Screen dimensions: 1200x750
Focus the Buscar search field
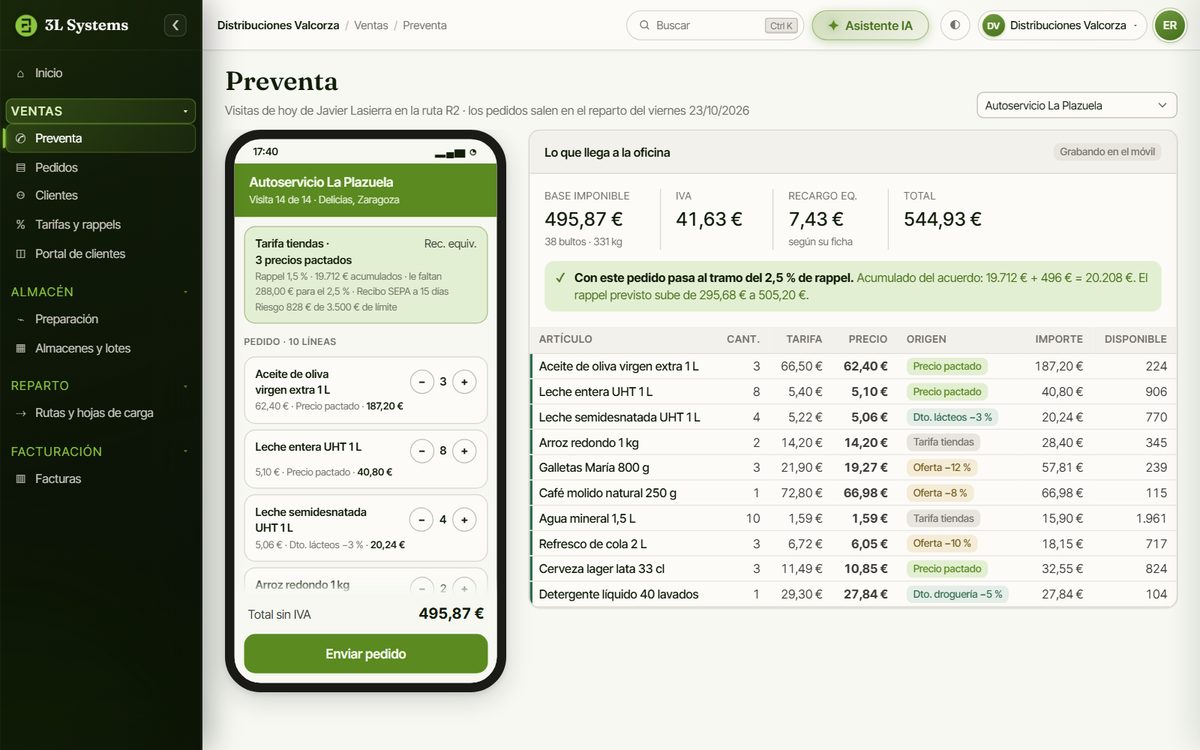pos(715,25)
